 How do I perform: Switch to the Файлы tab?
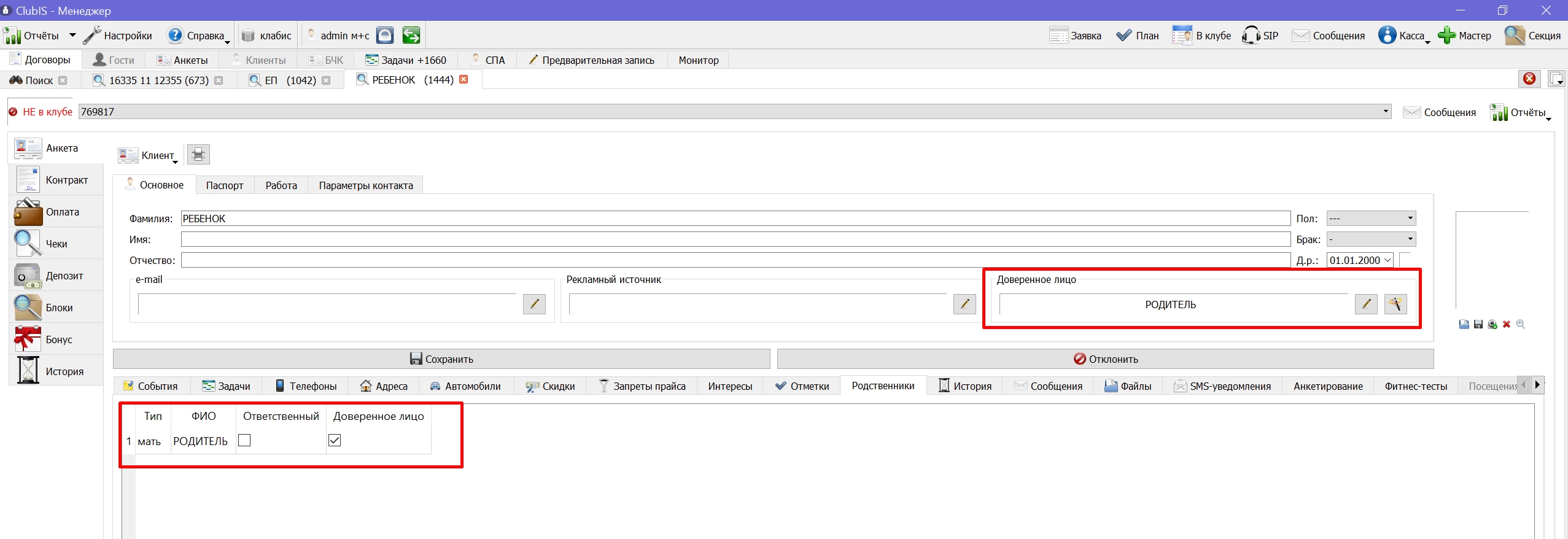[x=1128, y=386]
